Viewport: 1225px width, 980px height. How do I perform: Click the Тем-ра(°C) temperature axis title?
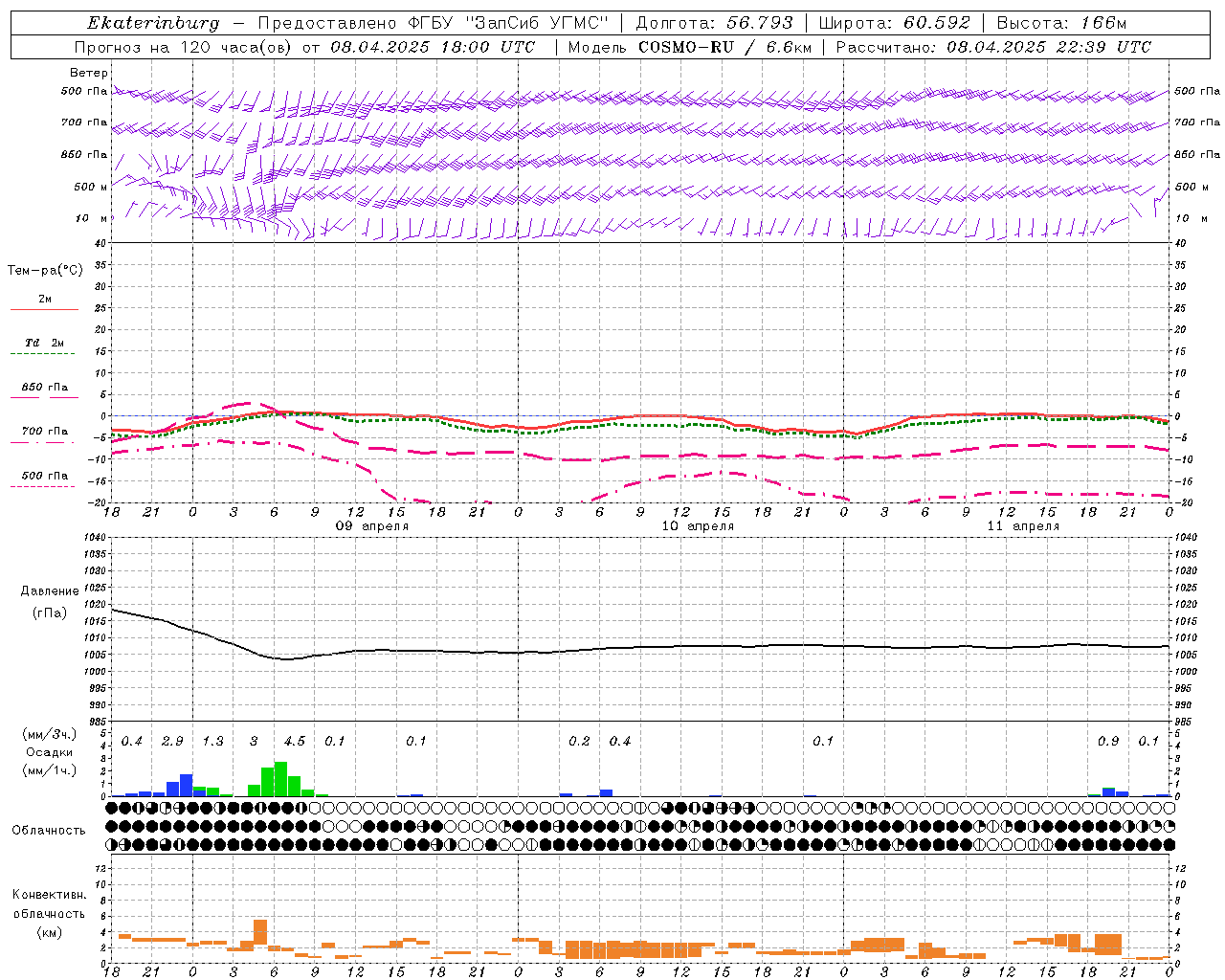click(x=45, y=271)
